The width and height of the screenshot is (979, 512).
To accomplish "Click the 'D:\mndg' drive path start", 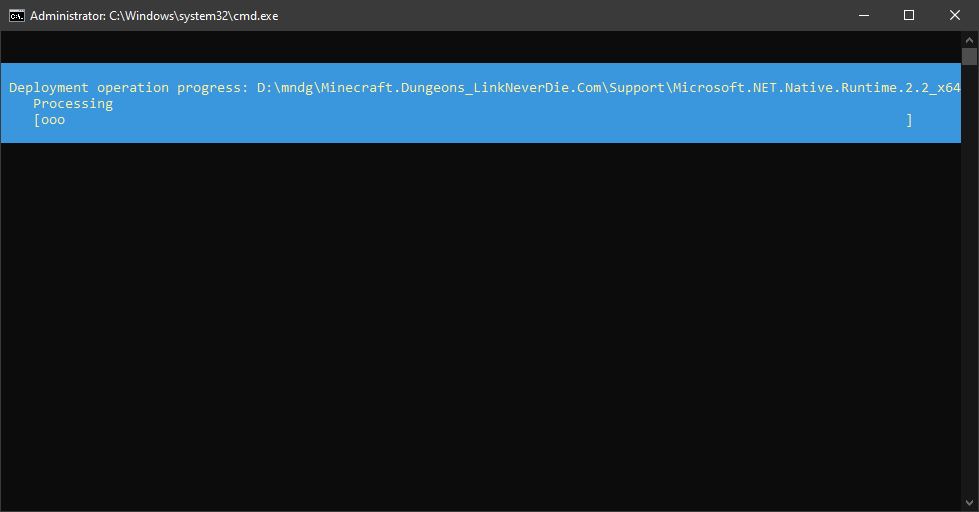I will tap(284, 88).
